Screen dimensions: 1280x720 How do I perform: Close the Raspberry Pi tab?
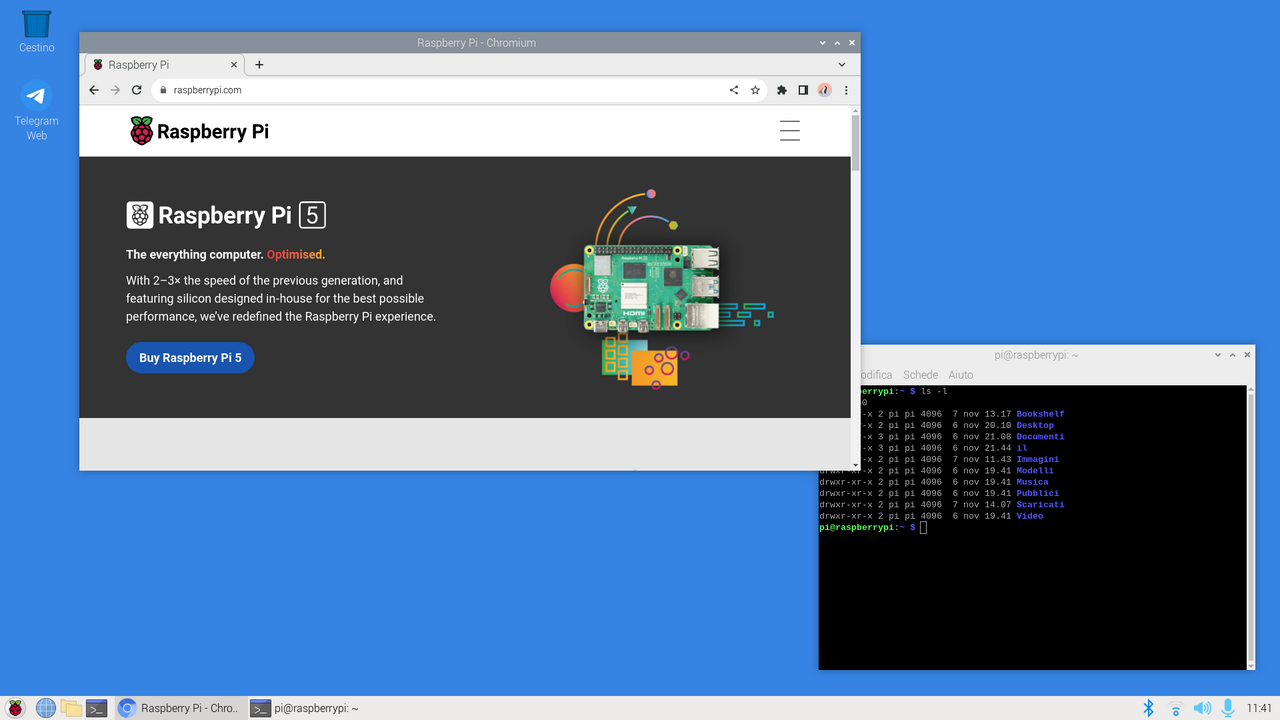click(235, 65)
